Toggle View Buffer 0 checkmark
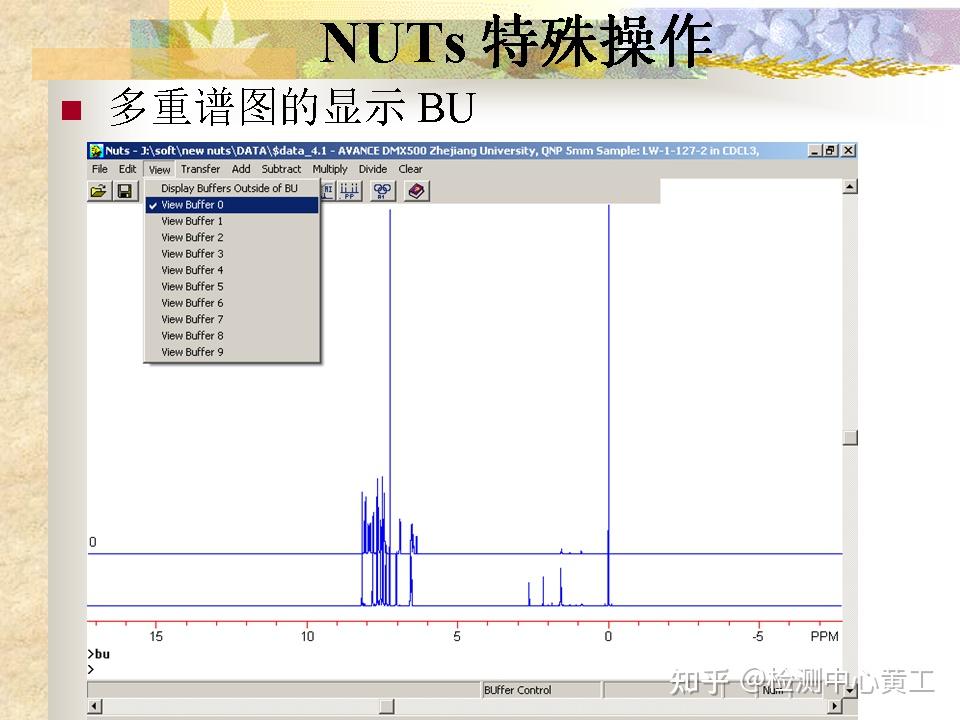This screenshot has width=960, height=720. pos(190,204)
